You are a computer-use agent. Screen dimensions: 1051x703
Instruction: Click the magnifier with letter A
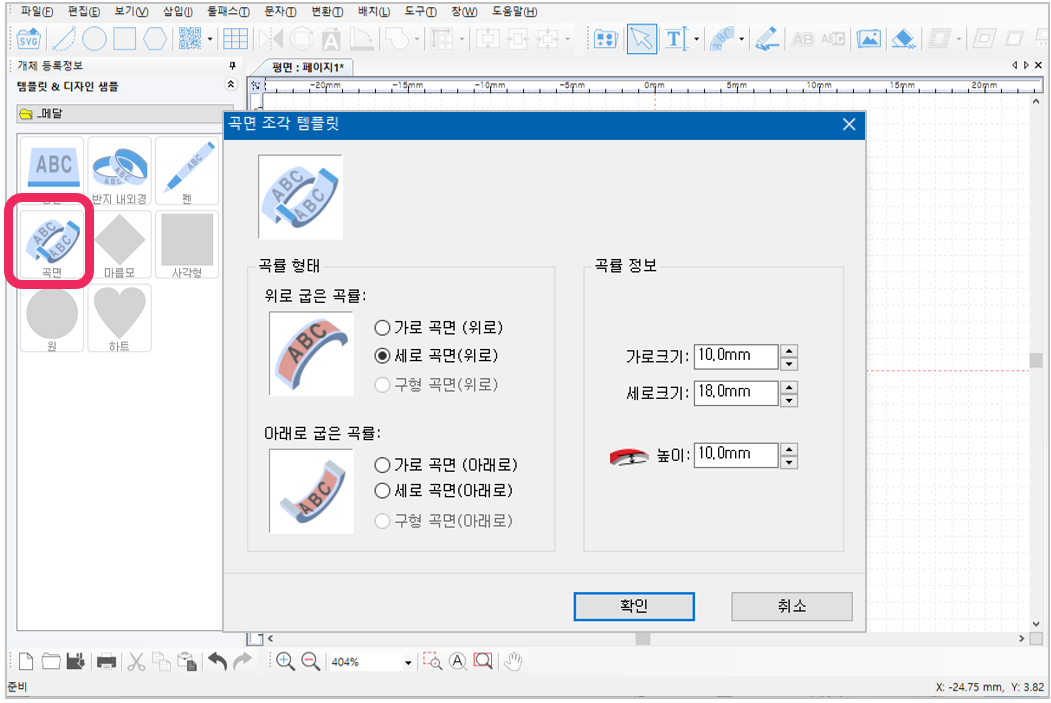point(458,661)
